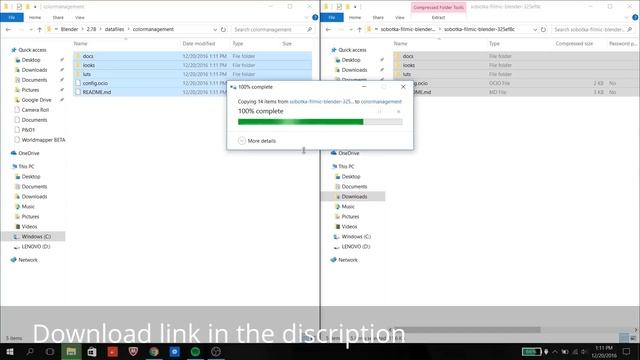Screen dimensions: 640x360
Task: Open Google Drive in left navigation pane
Action: [x=36, y=100]
